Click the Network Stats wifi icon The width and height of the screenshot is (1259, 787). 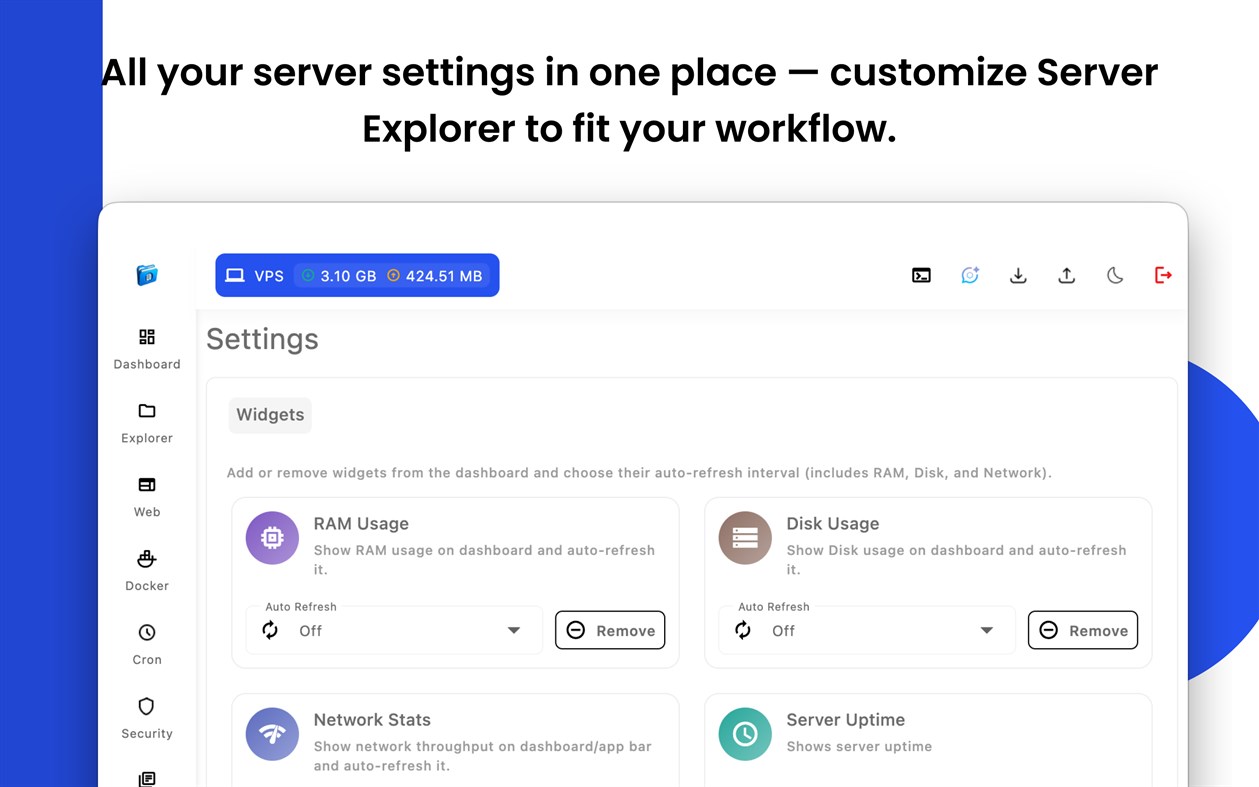point(272,734)
